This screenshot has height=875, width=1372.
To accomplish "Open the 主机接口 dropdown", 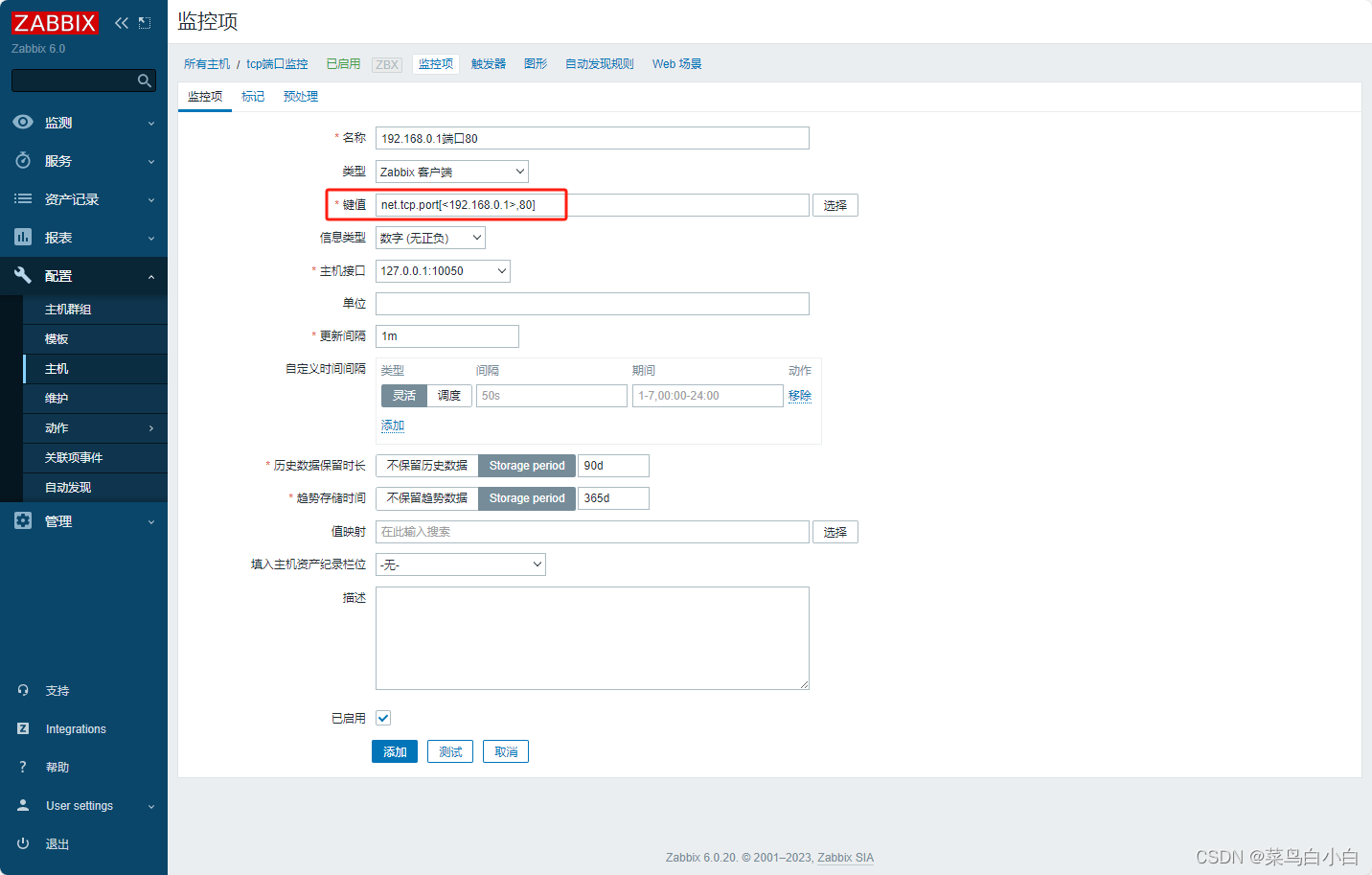I will click(443, 271).
